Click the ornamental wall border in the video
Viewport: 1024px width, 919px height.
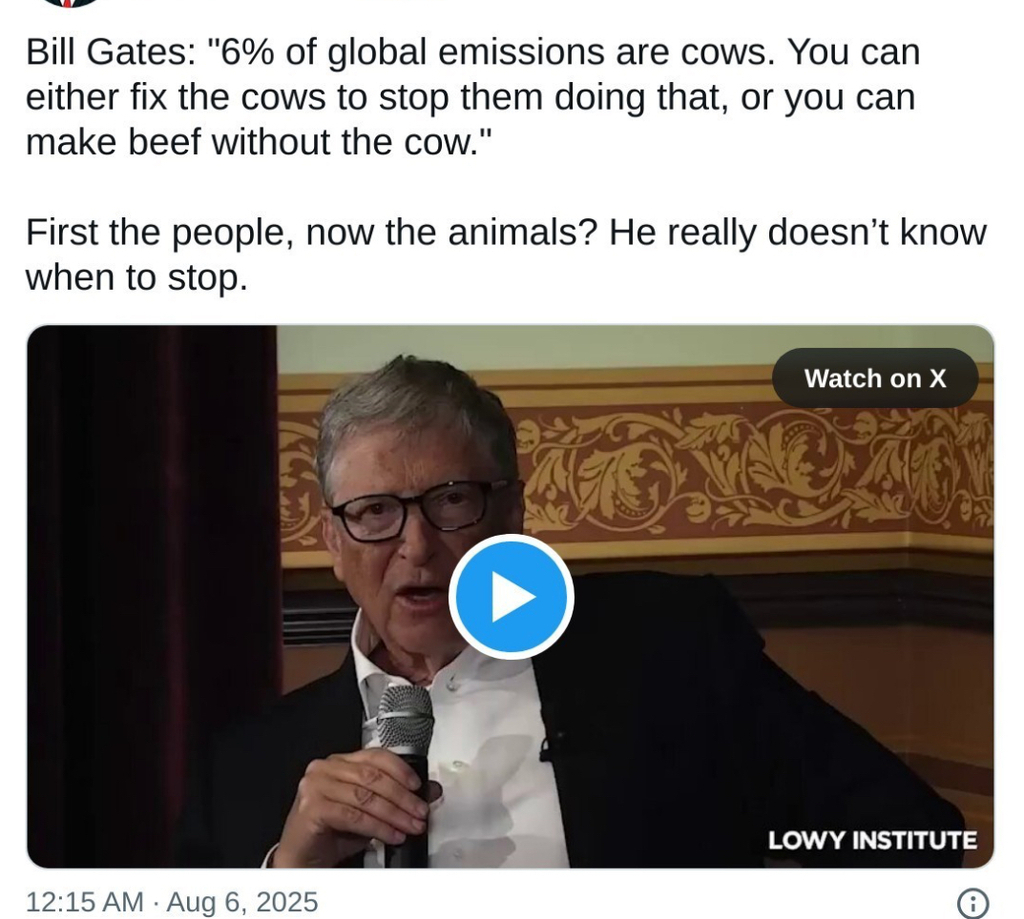tap(760, 470)
